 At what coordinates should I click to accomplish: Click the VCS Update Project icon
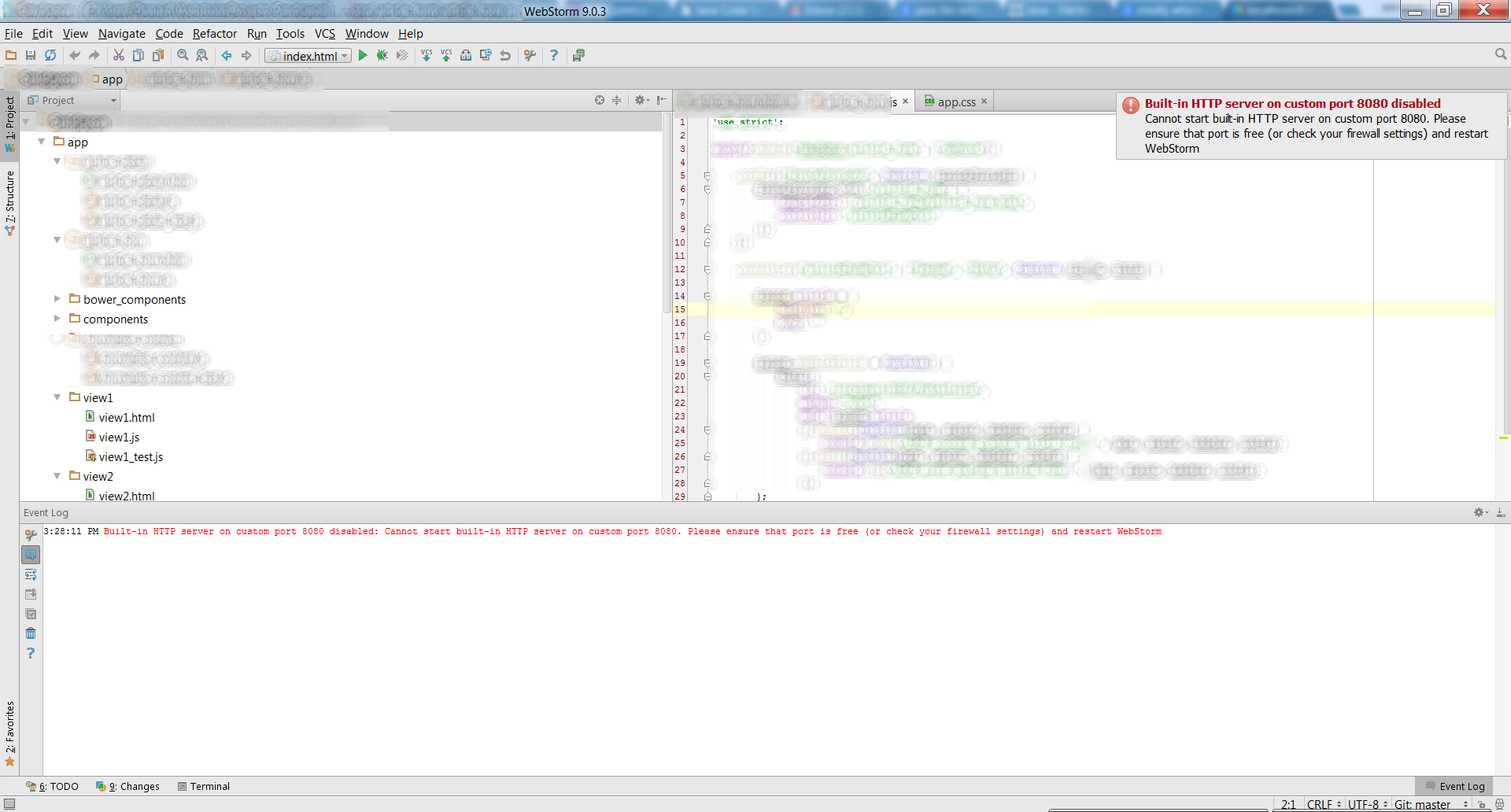click(427, 55)
